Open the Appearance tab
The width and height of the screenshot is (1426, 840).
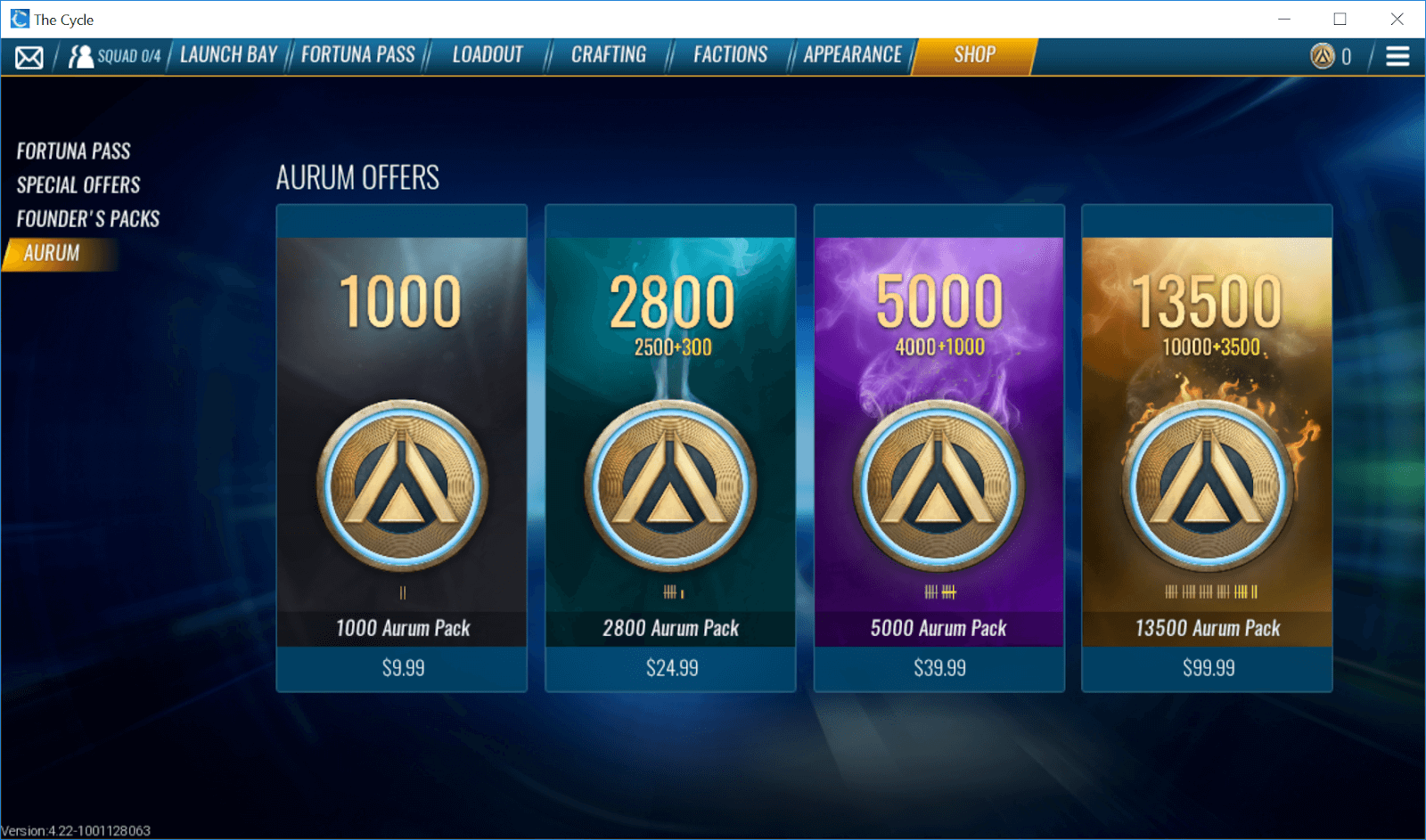pos(853,55)
